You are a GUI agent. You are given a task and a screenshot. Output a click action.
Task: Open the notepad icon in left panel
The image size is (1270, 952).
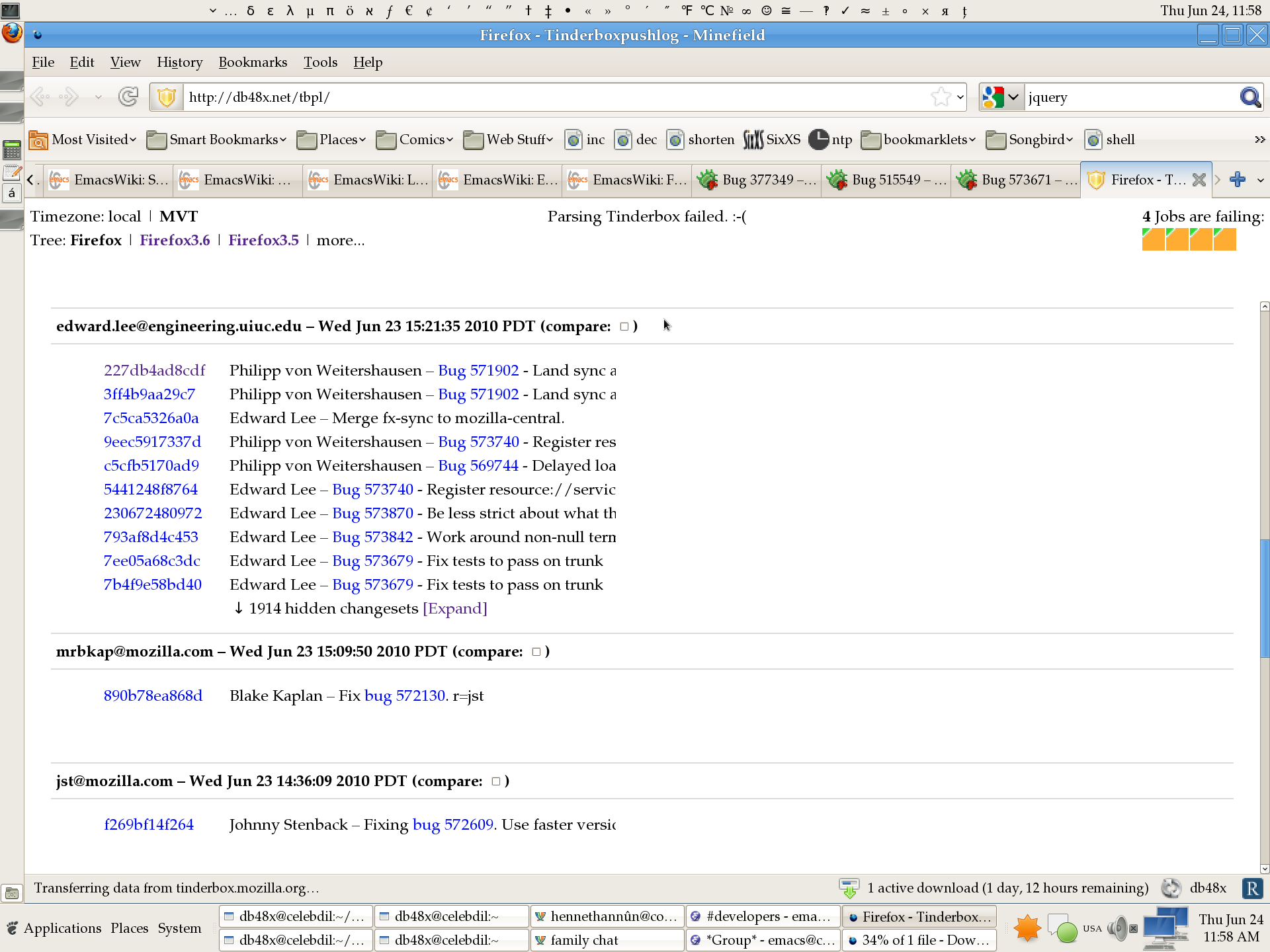[x=12, y=173]
